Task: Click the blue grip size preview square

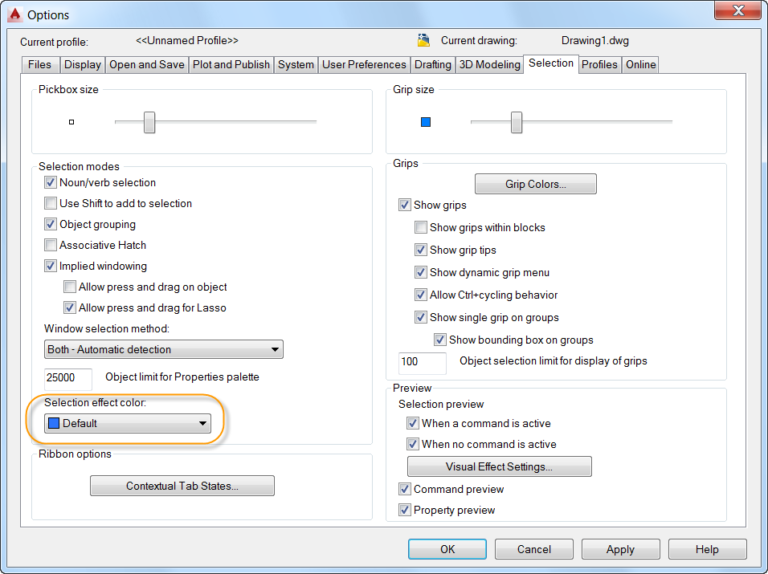Action: pyautogui.click(x=425, y=122)
